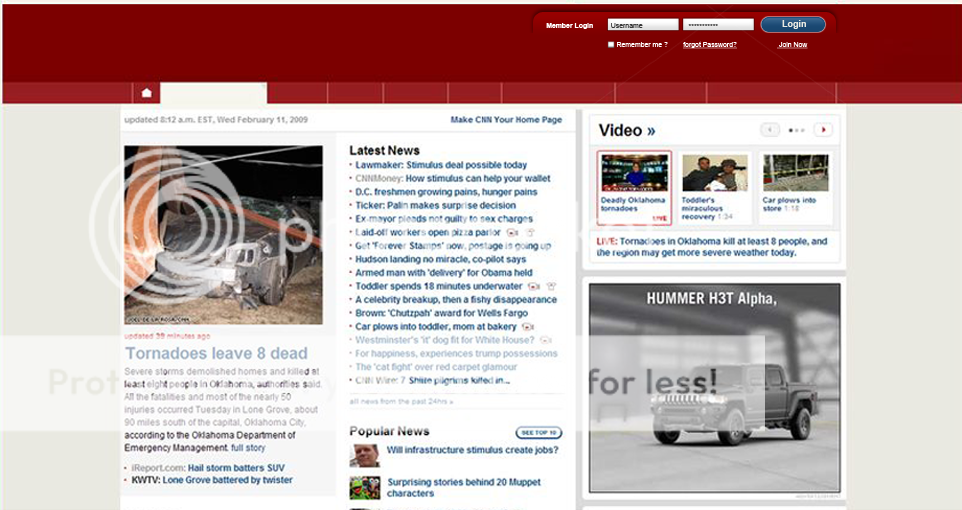Open 'CNN Wire: 7 Shiite pilgrims killed in...'
The width and height of the screenshot is (962, 510).
[433, 381]
